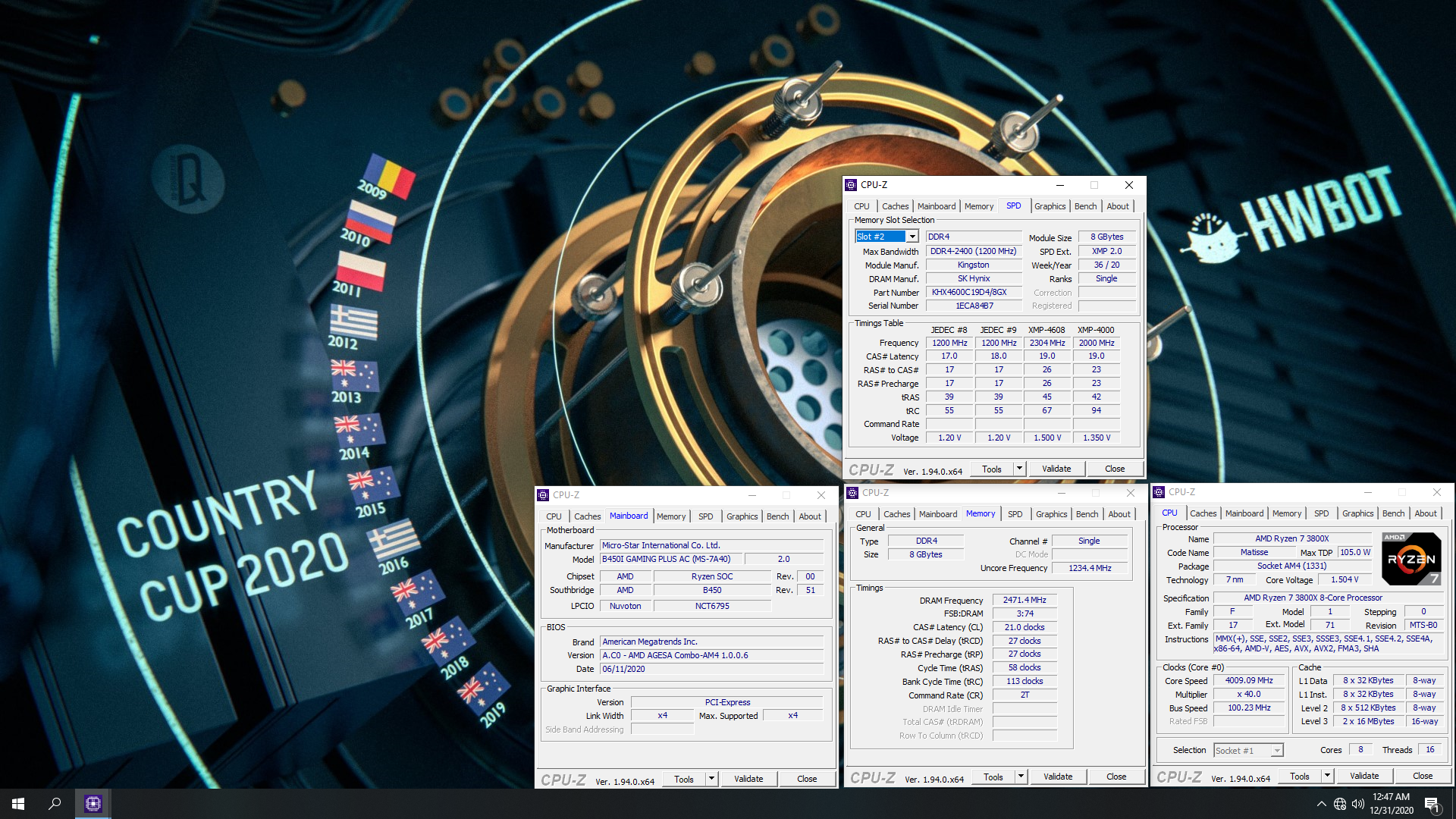This screenshot has width=1456, height=819.
Task: Switch to Memory tab in SPD window
Action: [x=978, y=206]
